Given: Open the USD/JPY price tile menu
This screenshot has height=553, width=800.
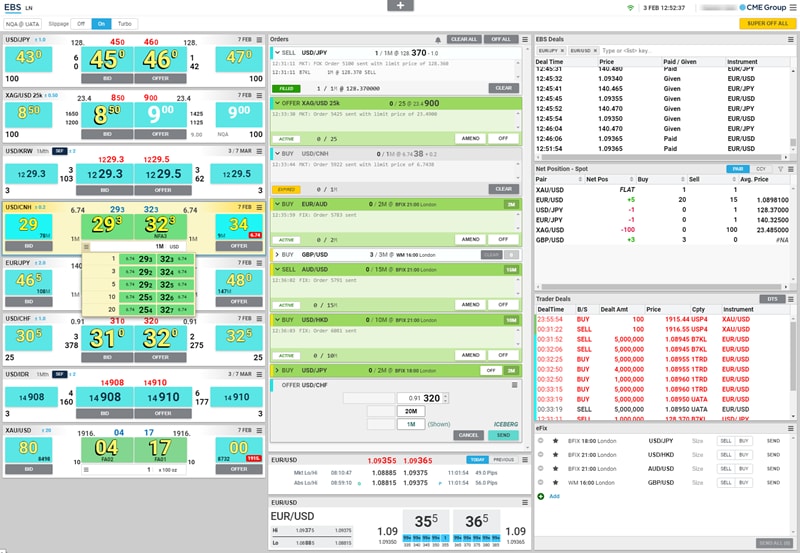Looking at the screenshot, I should click(259, 39).
